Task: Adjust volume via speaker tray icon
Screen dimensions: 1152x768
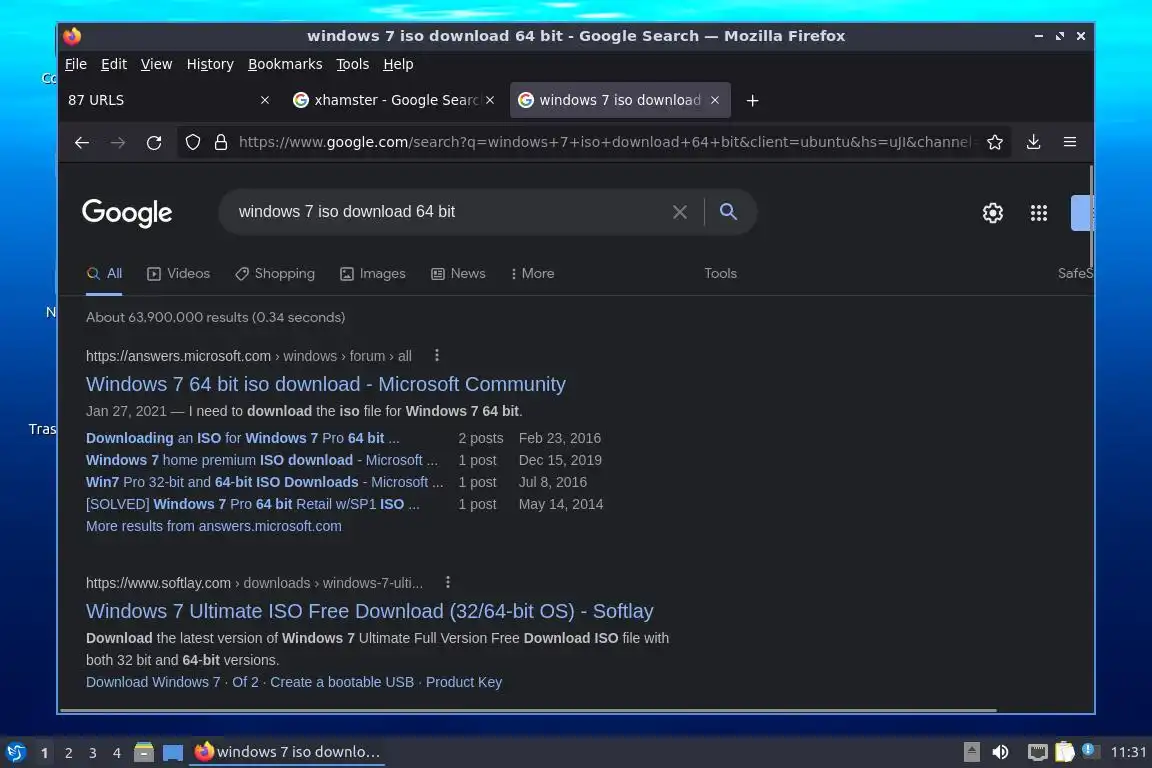Action: point(1000,752)
